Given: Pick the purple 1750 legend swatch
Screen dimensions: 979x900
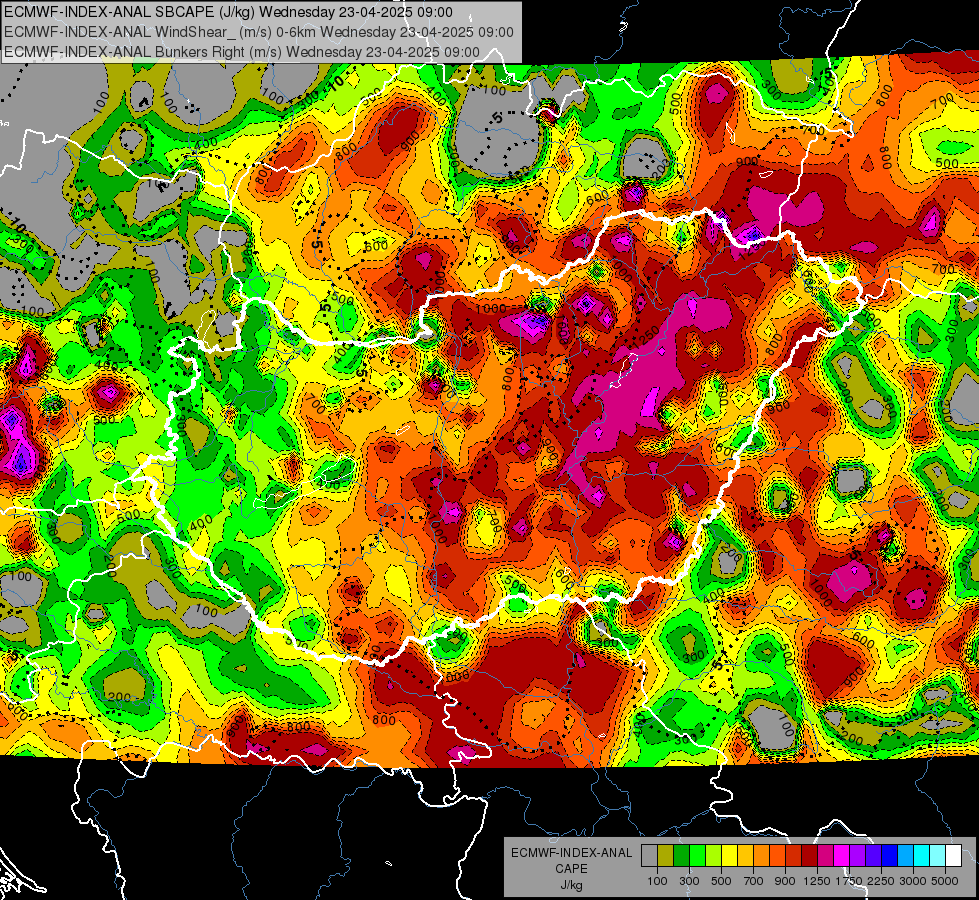Looking at the screenshot, I should 857,856.
